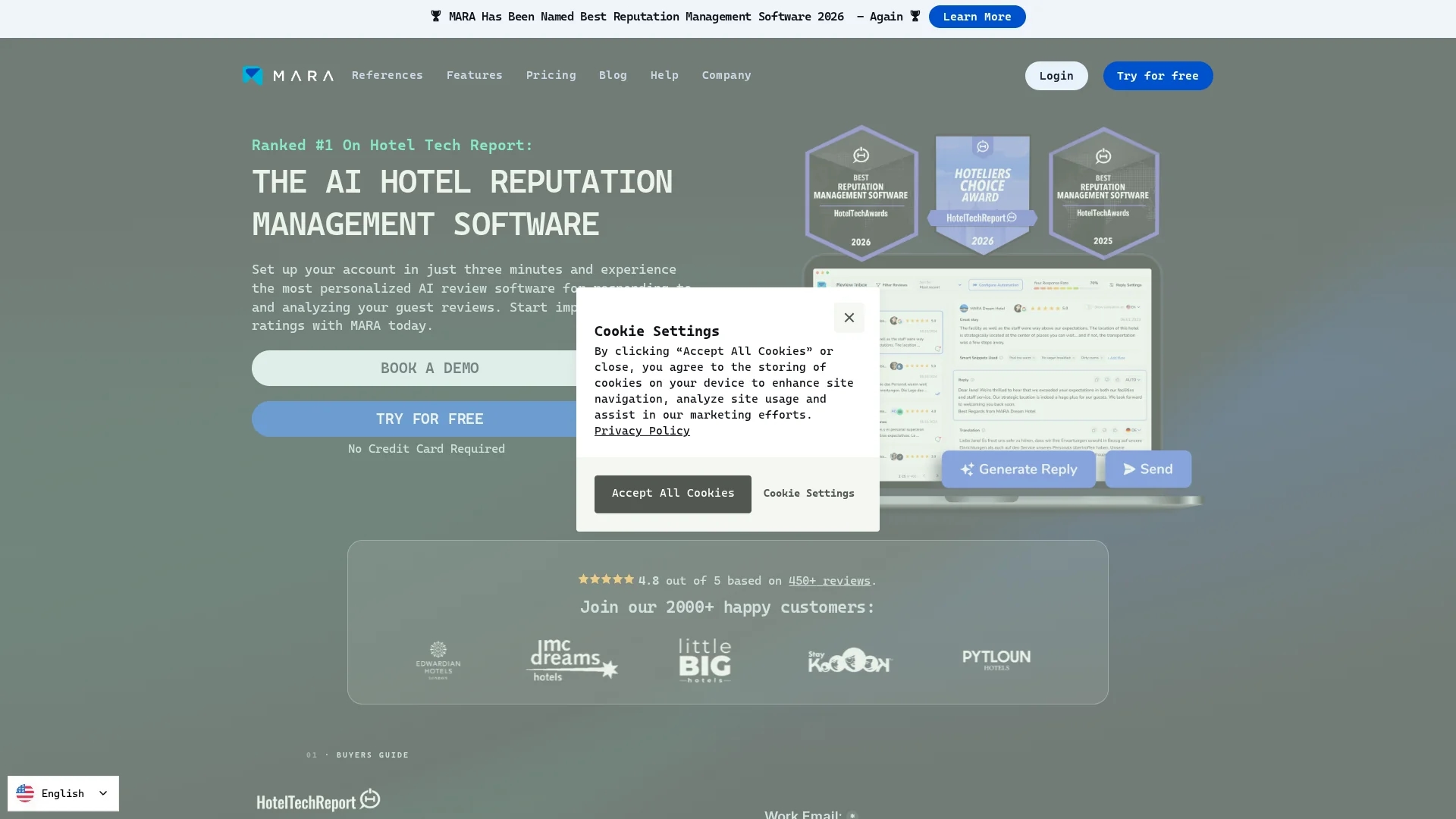
Task: Go to the Pricing page
Action: click(x=551, y=75)
